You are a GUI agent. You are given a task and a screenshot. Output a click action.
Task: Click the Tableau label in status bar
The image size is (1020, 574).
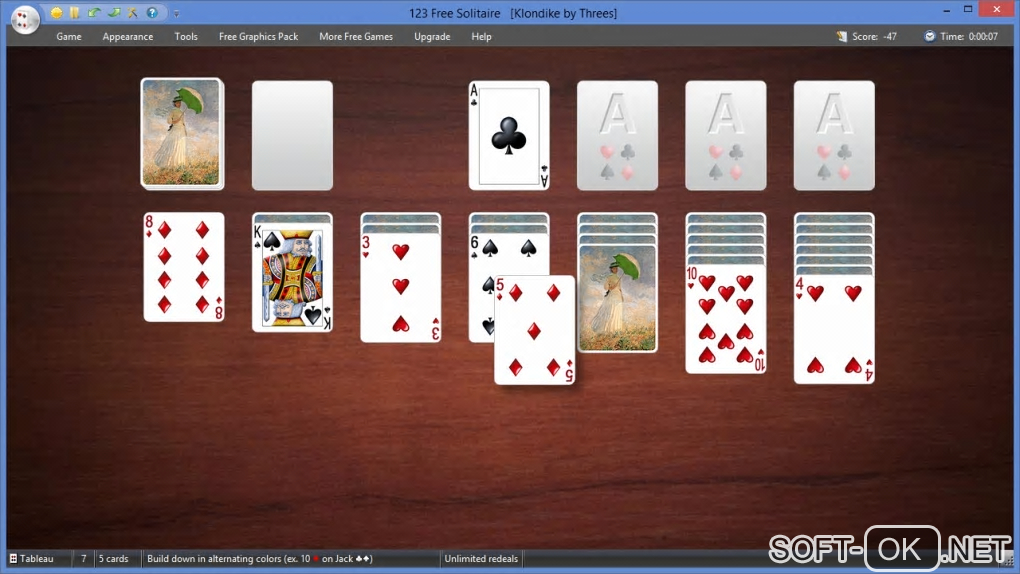(36, 558)
